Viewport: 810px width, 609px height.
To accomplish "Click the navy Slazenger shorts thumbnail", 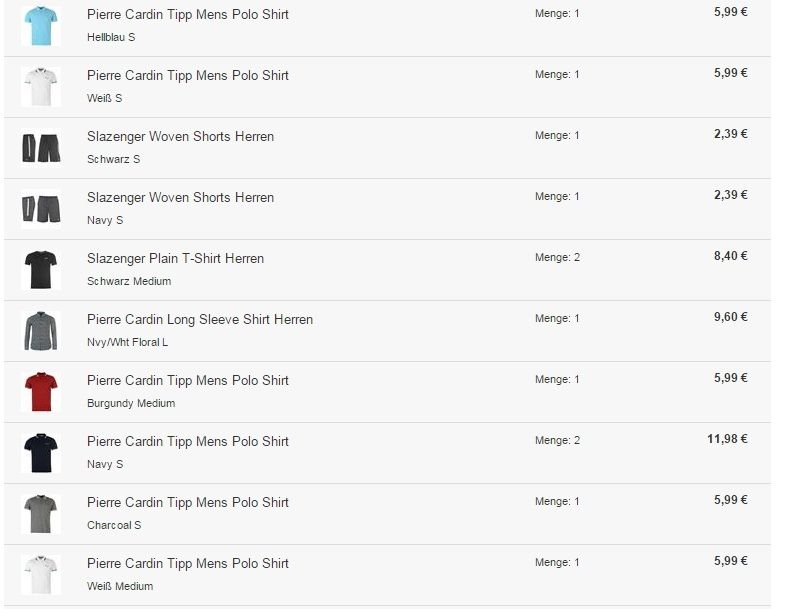I will coord(41,209).
